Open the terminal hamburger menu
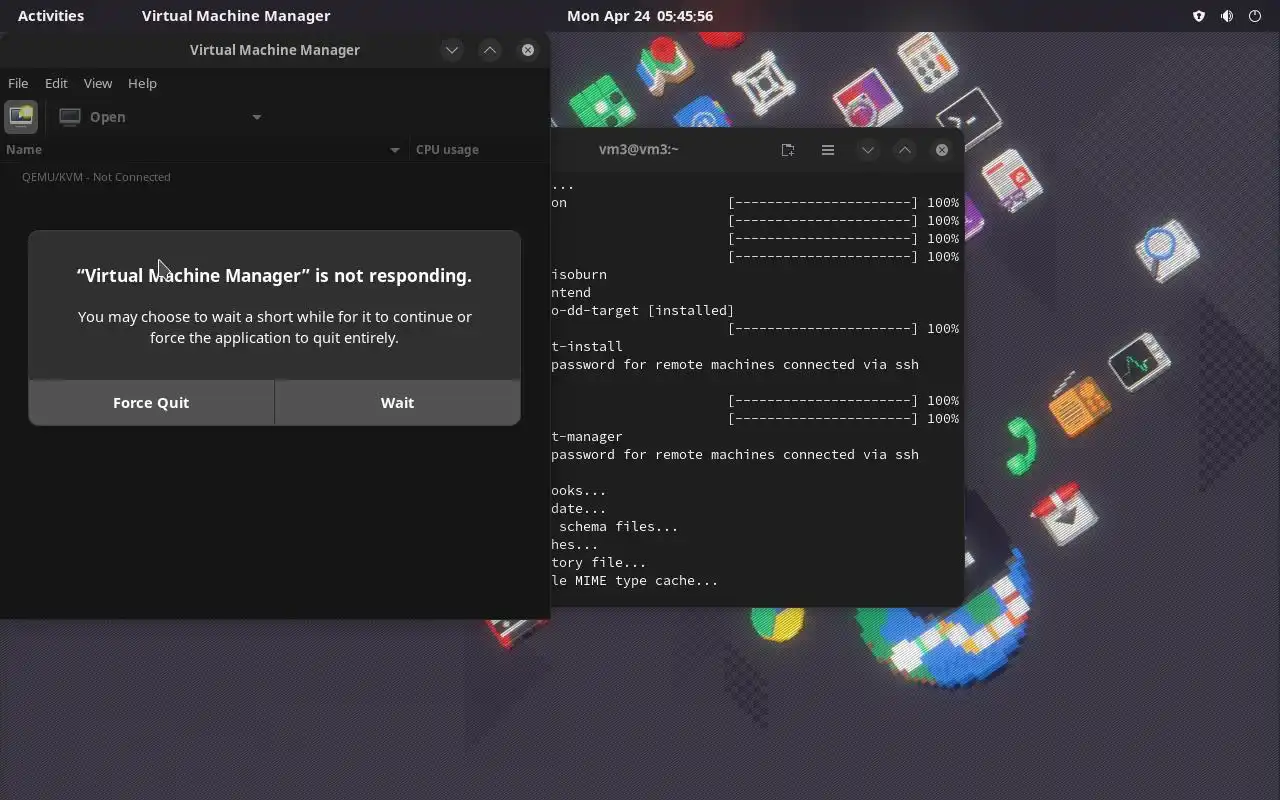 point(828,150)
